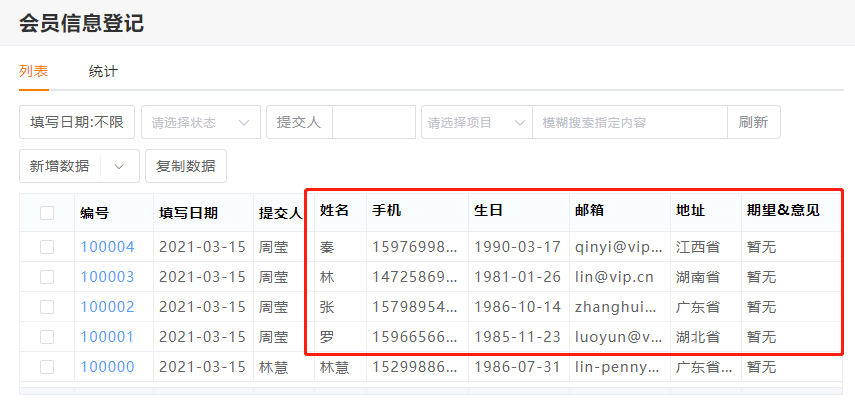Image resolution: width=855 pixels, height=401 pixels.
Task: Open record link 100000
Action: click(107, 367)
